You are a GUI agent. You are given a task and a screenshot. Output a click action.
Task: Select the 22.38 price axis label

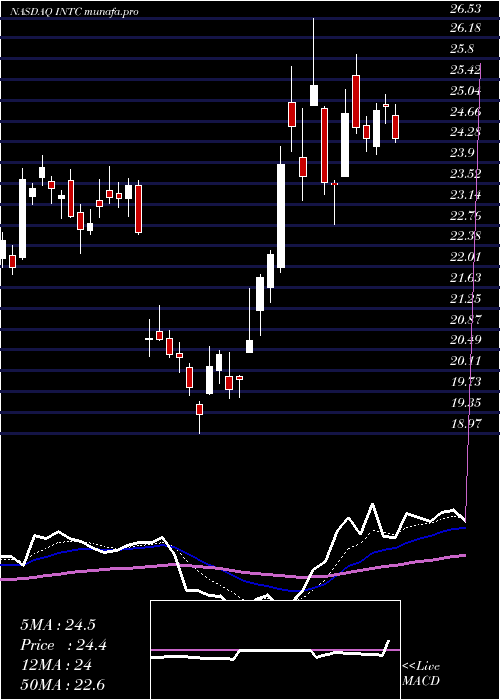465,236
